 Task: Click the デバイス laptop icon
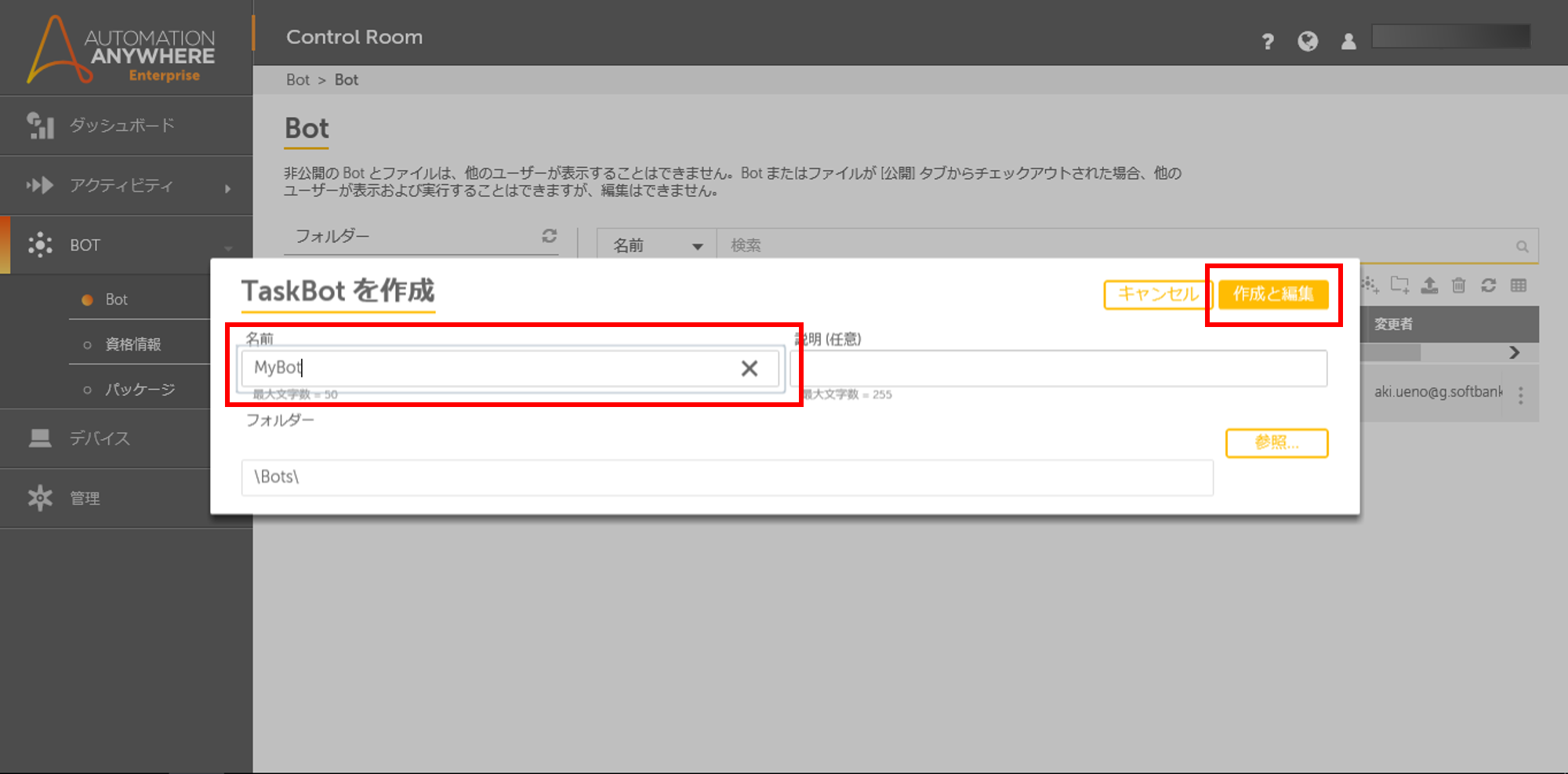click(x=40, y=438)
